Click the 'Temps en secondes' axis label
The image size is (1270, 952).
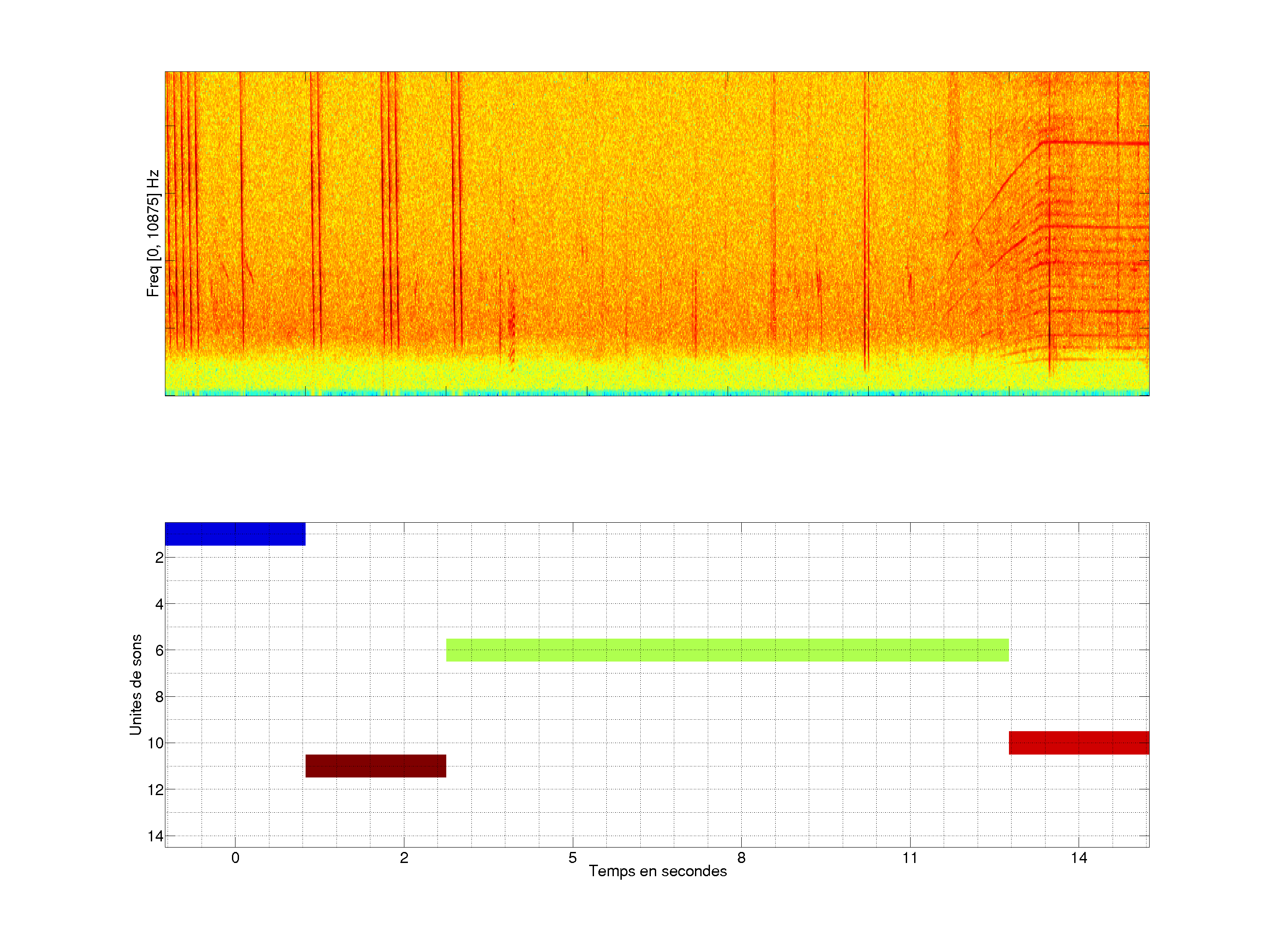click(x=657, y=871)
